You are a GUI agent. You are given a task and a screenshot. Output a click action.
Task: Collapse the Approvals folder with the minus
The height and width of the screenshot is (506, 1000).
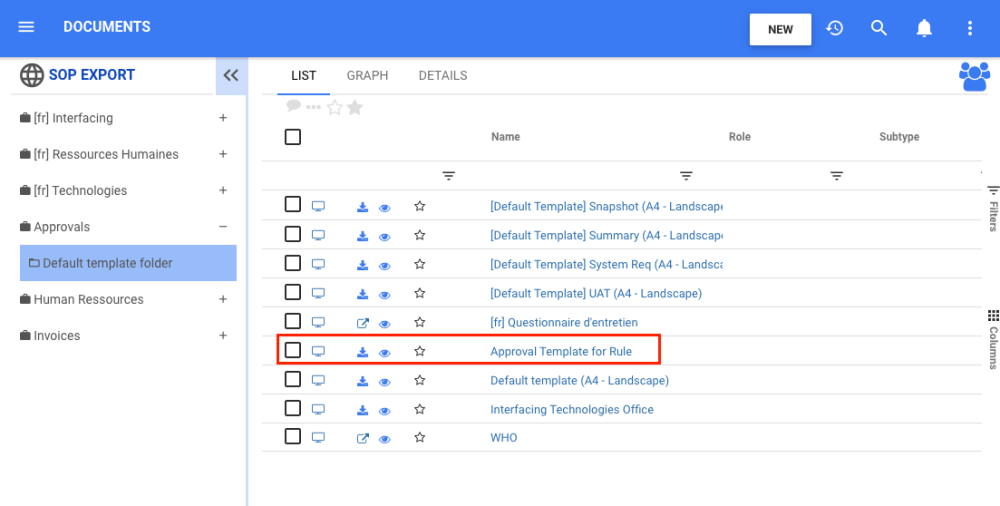(223, 227)
